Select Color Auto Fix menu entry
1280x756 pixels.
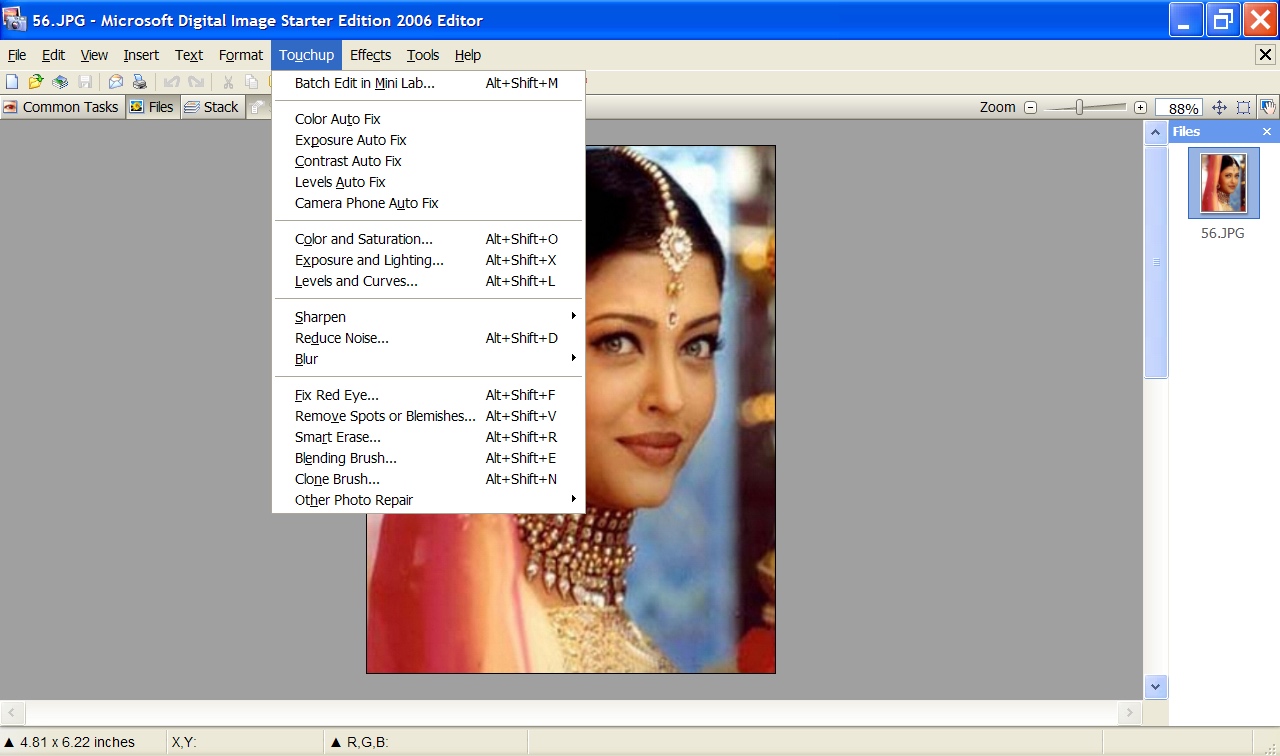(x=338, y=119)
